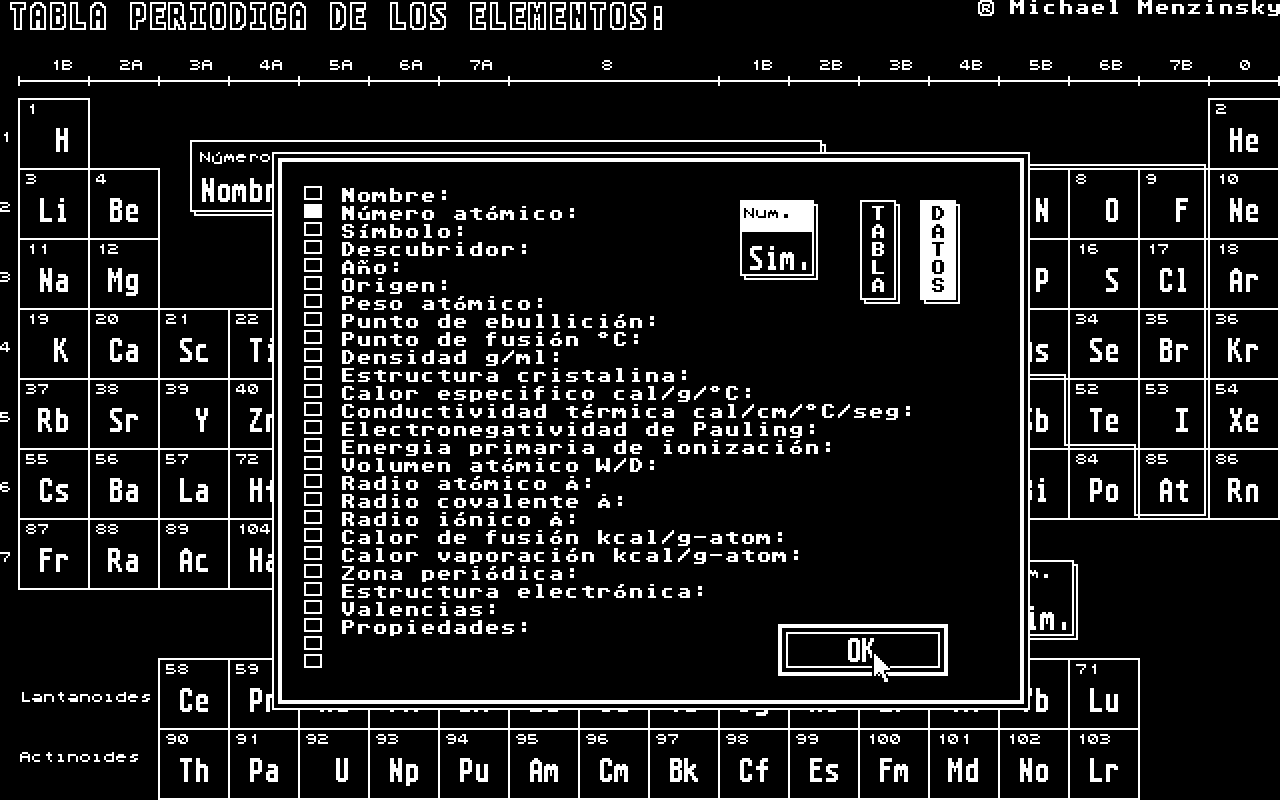
Task: Select the Helium (He) element cell
Action: [x=1244, y=134]
